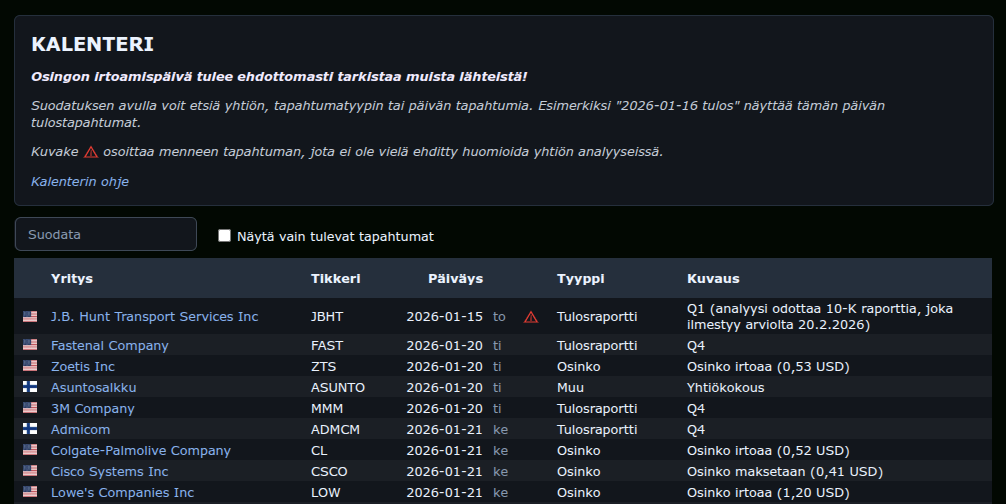This screenshot has width=1006, height=504.
Task: Click the US flag beside Cisco Systems Inc
Action: click(30, 471)
